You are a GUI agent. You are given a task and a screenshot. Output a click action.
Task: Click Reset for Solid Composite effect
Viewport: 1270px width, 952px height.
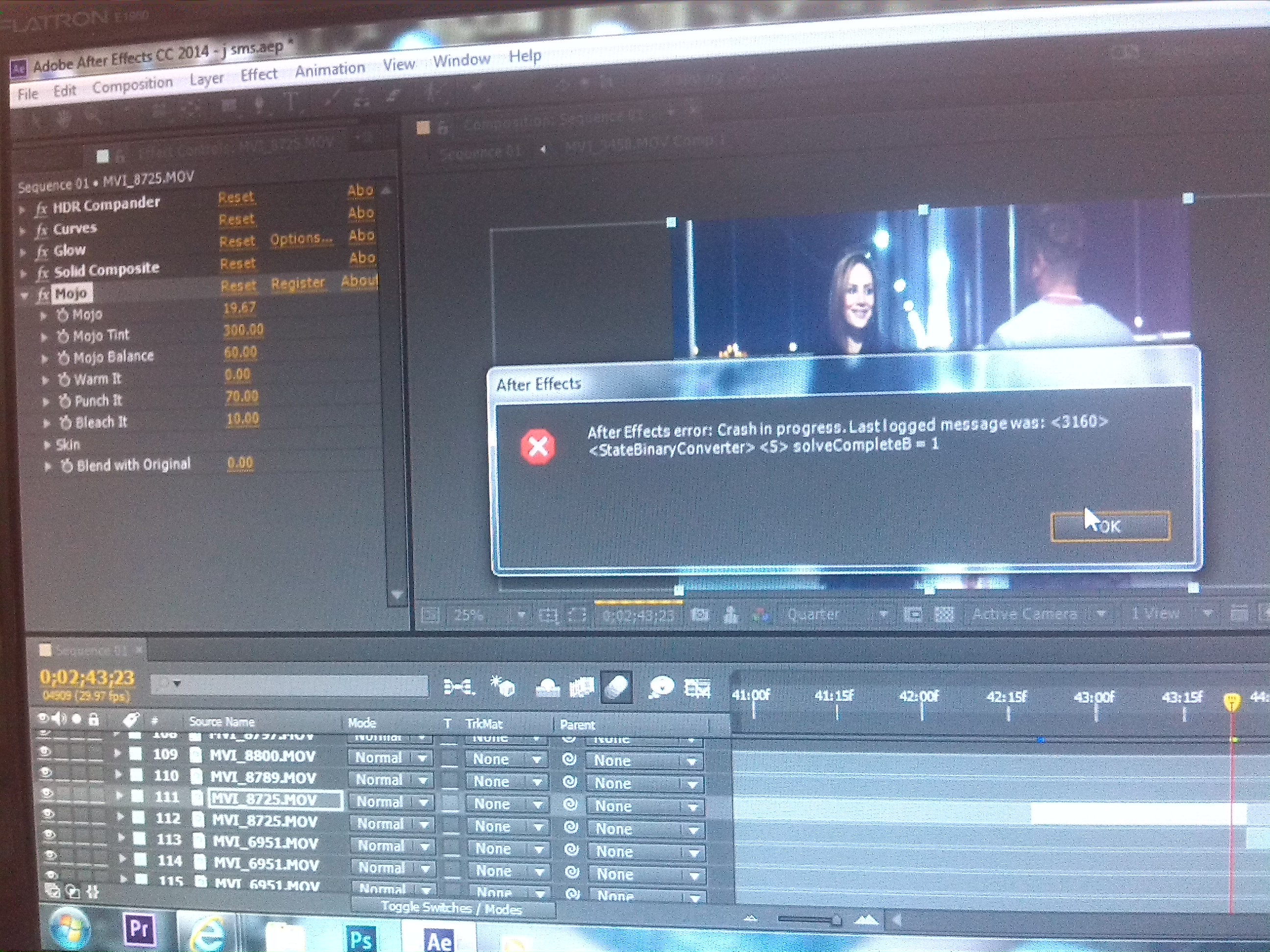click(x=238, y=264)
